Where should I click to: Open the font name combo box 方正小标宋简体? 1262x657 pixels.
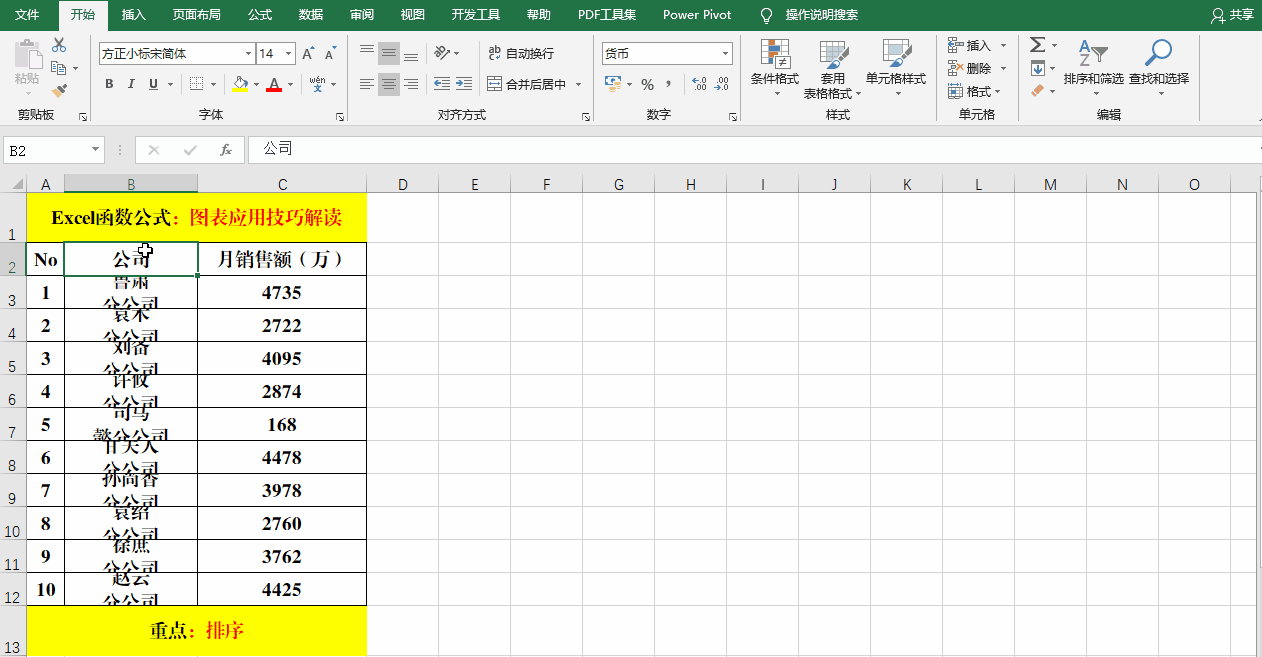pyautogui.click(x=177, y=53)
